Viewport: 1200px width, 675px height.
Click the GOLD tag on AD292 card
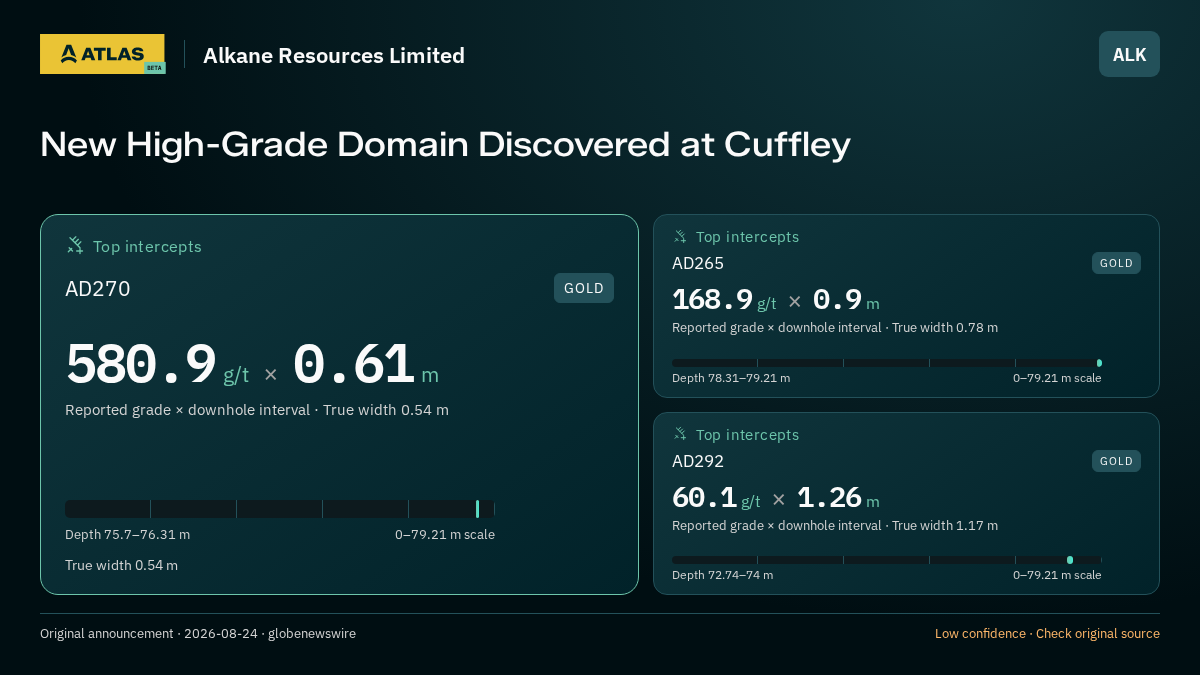pyautogui.click(x=1116, y=461)
